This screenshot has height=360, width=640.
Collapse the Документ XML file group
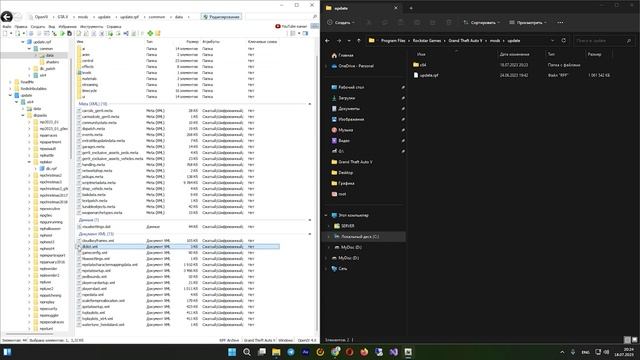tap(309, 234)
